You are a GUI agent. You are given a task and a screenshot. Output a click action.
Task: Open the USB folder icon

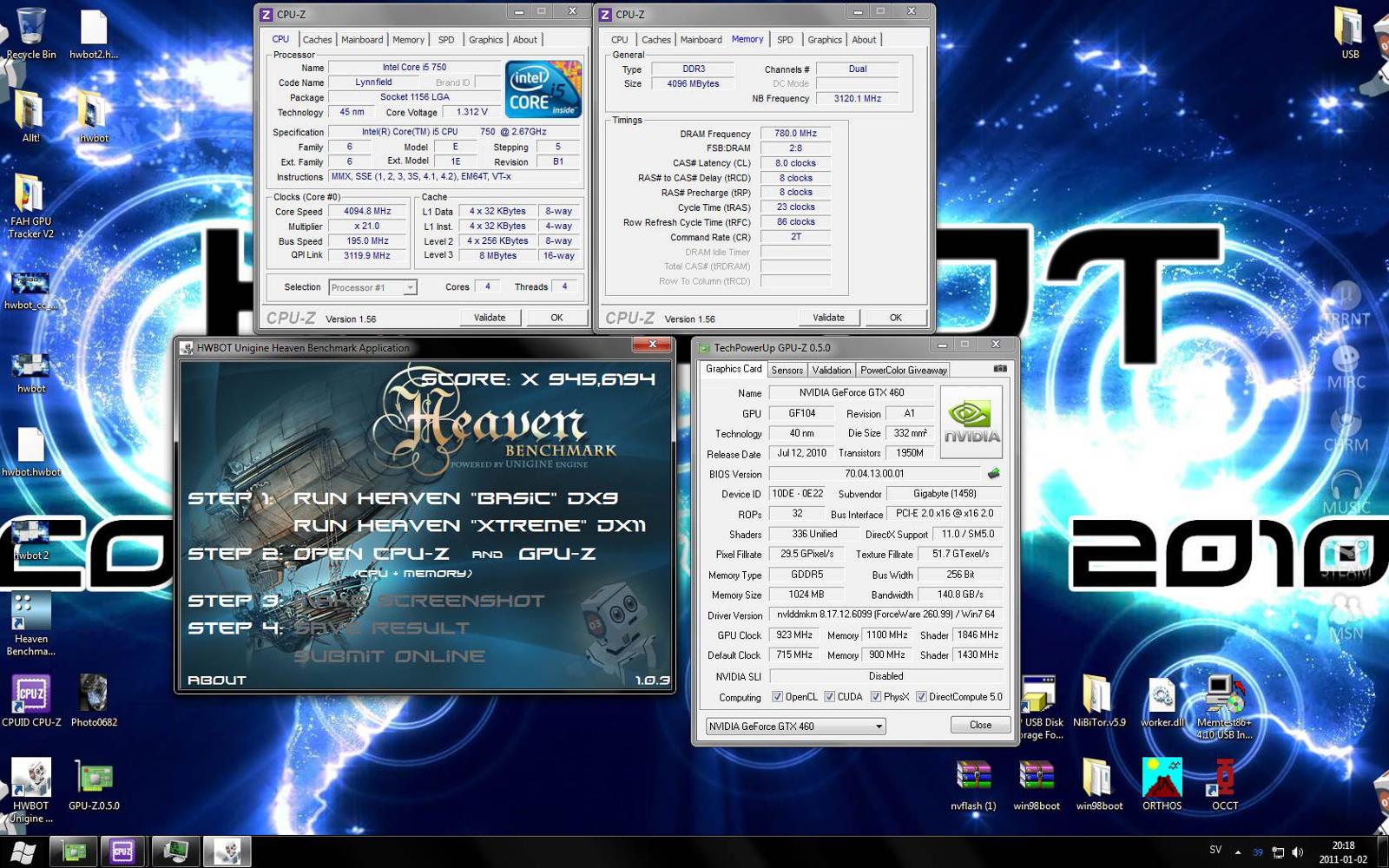coord(1350,33)
